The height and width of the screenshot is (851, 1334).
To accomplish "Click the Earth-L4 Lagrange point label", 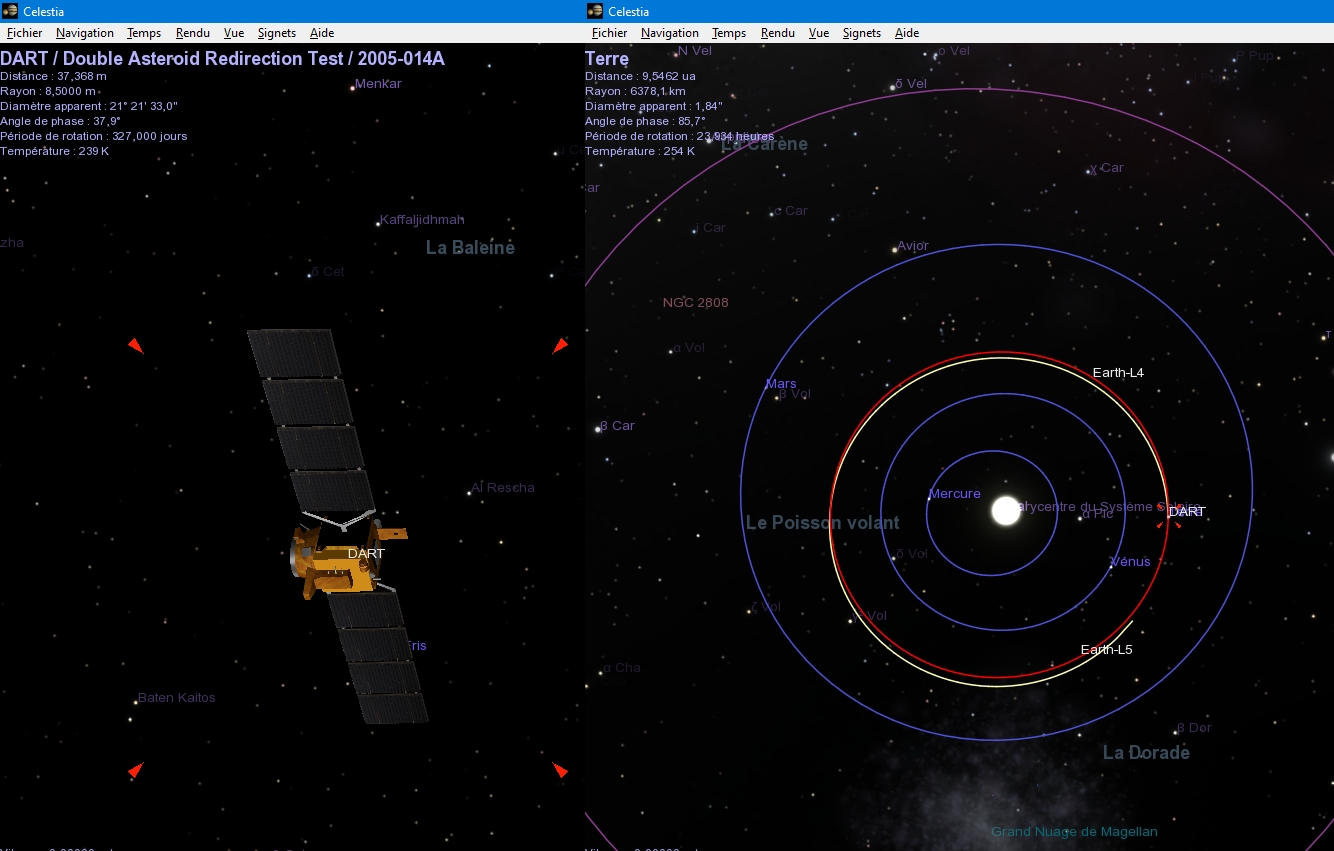I will 1118,373.
